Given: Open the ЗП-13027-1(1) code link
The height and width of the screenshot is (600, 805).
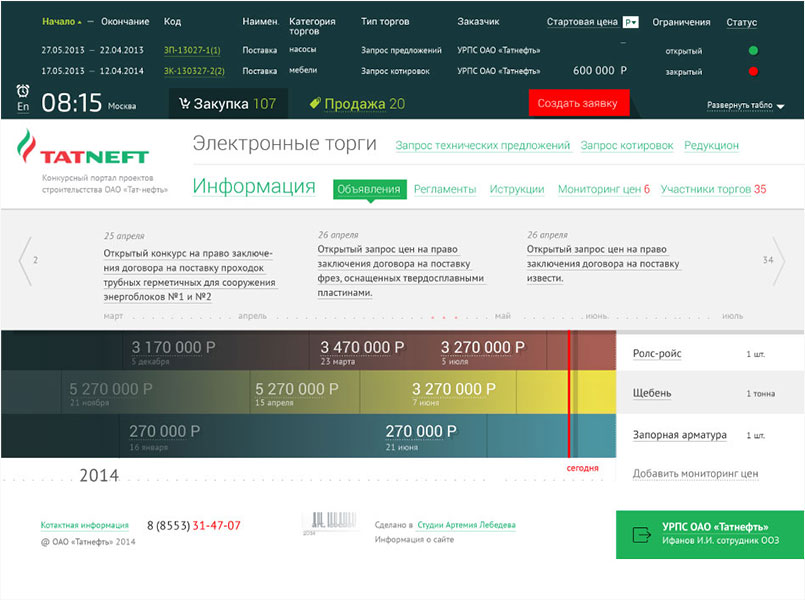Looking at the screenshot, I should pyautogui.click(x=192, y=50).
